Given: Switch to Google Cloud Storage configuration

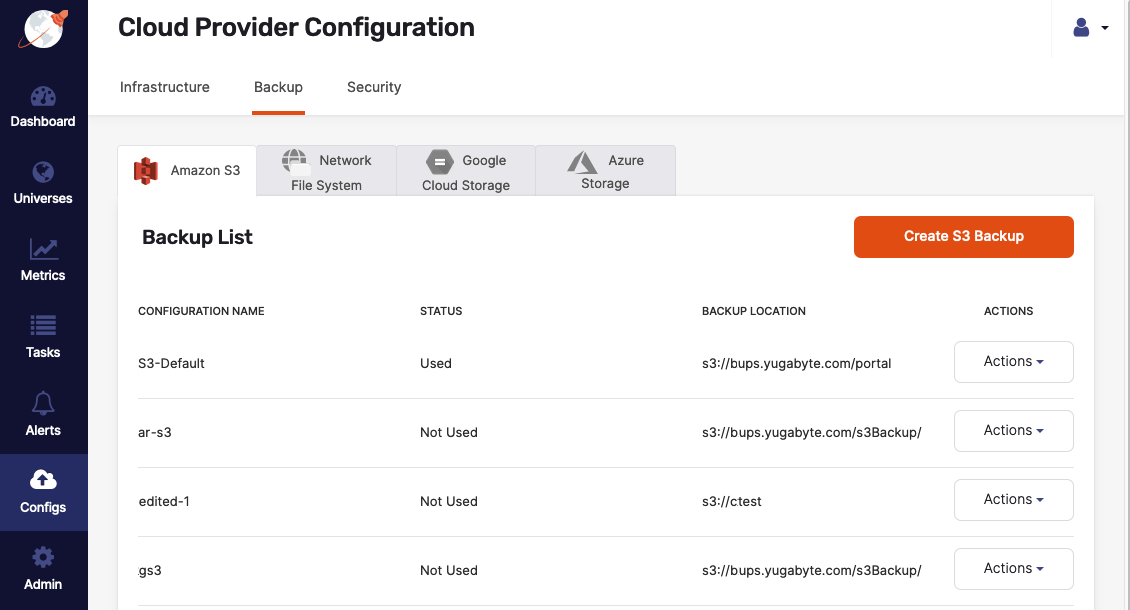Looking at the screenshot, I should coord(466,170).
